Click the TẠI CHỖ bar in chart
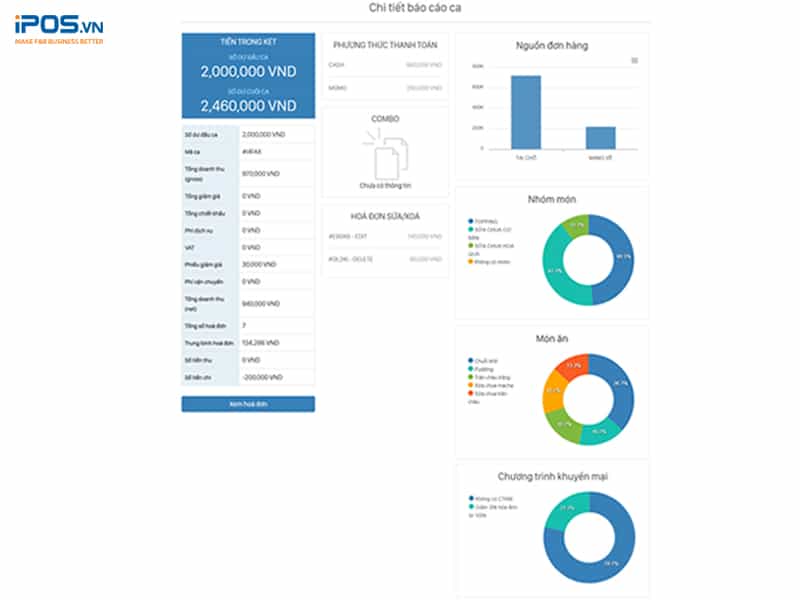Screen dimensions: 800x600 (x=526, y=112)
